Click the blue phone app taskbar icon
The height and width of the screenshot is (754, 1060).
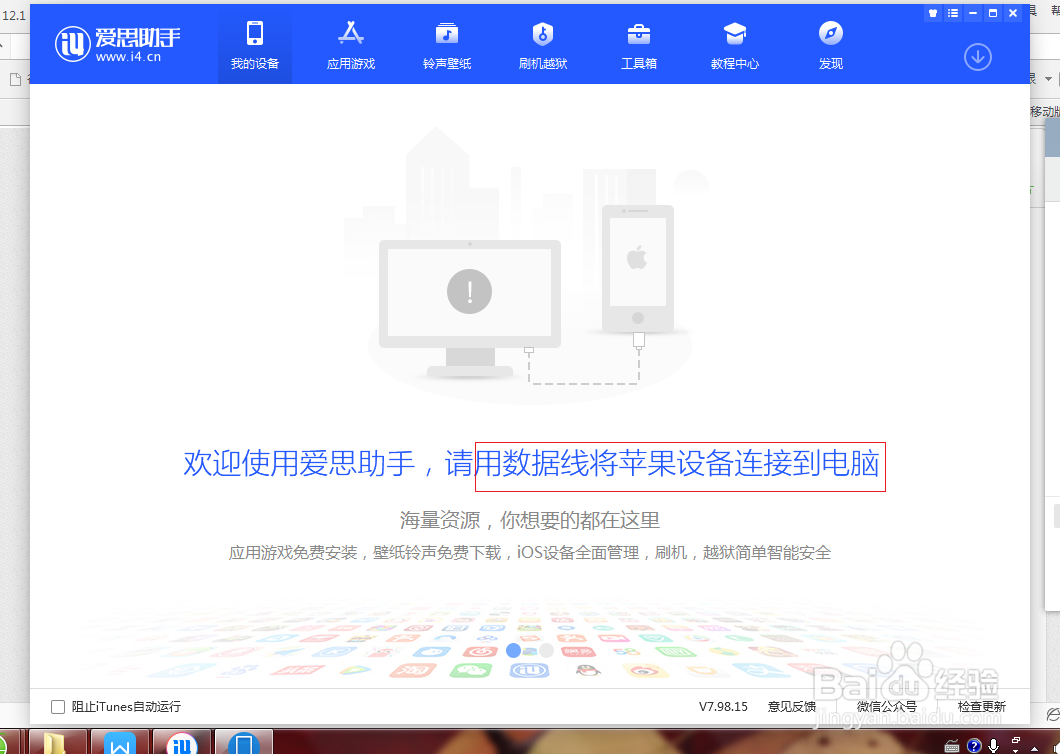[244, 742]
